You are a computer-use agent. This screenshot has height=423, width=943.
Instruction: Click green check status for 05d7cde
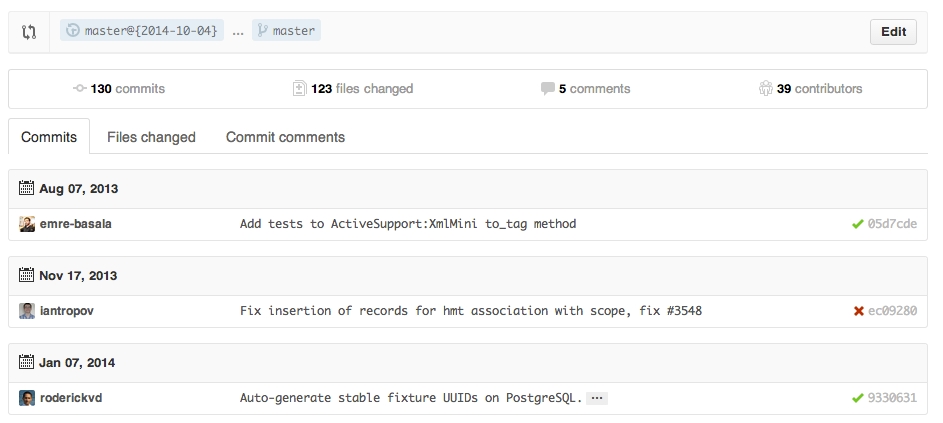(x=857, y=224)
